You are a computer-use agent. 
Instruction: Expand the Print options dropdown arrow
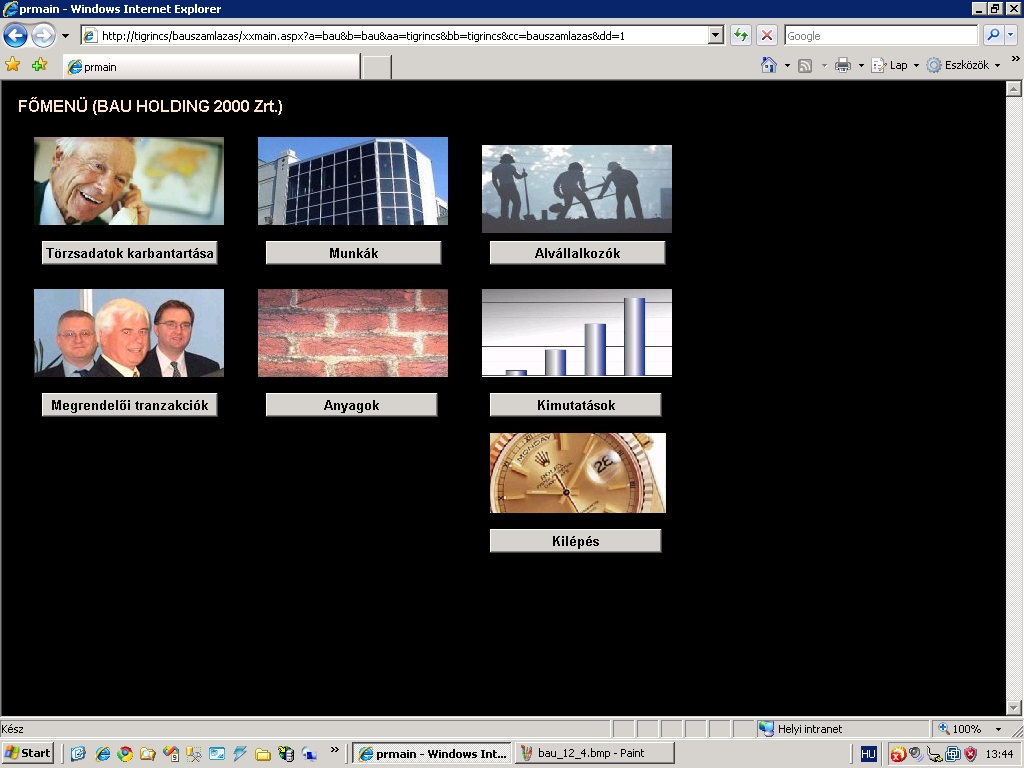[861, 65]
